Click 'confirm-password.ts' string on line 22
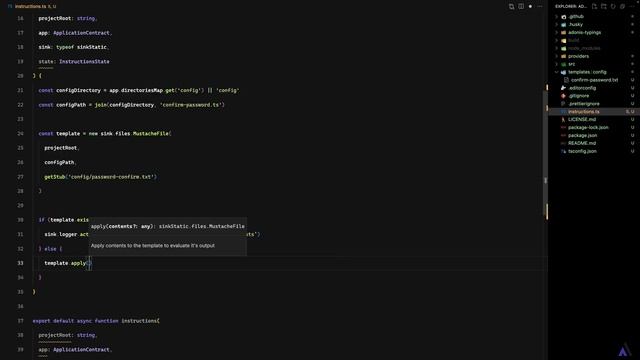The image size is (640, 360). coord(191,105)
